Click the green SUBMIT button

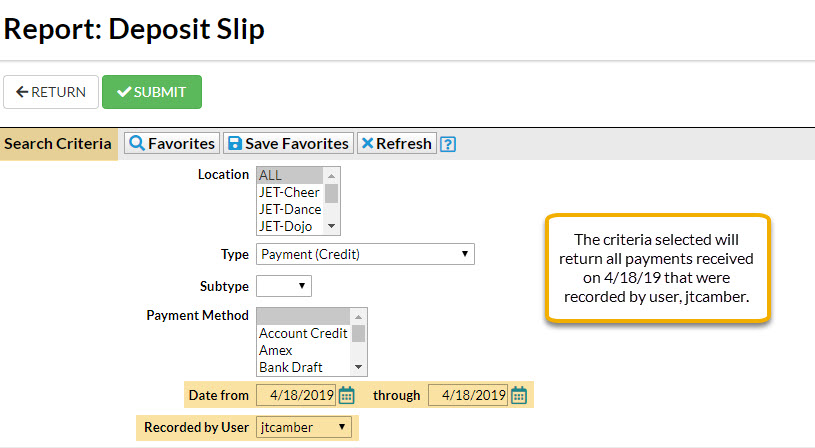(152, 92)
